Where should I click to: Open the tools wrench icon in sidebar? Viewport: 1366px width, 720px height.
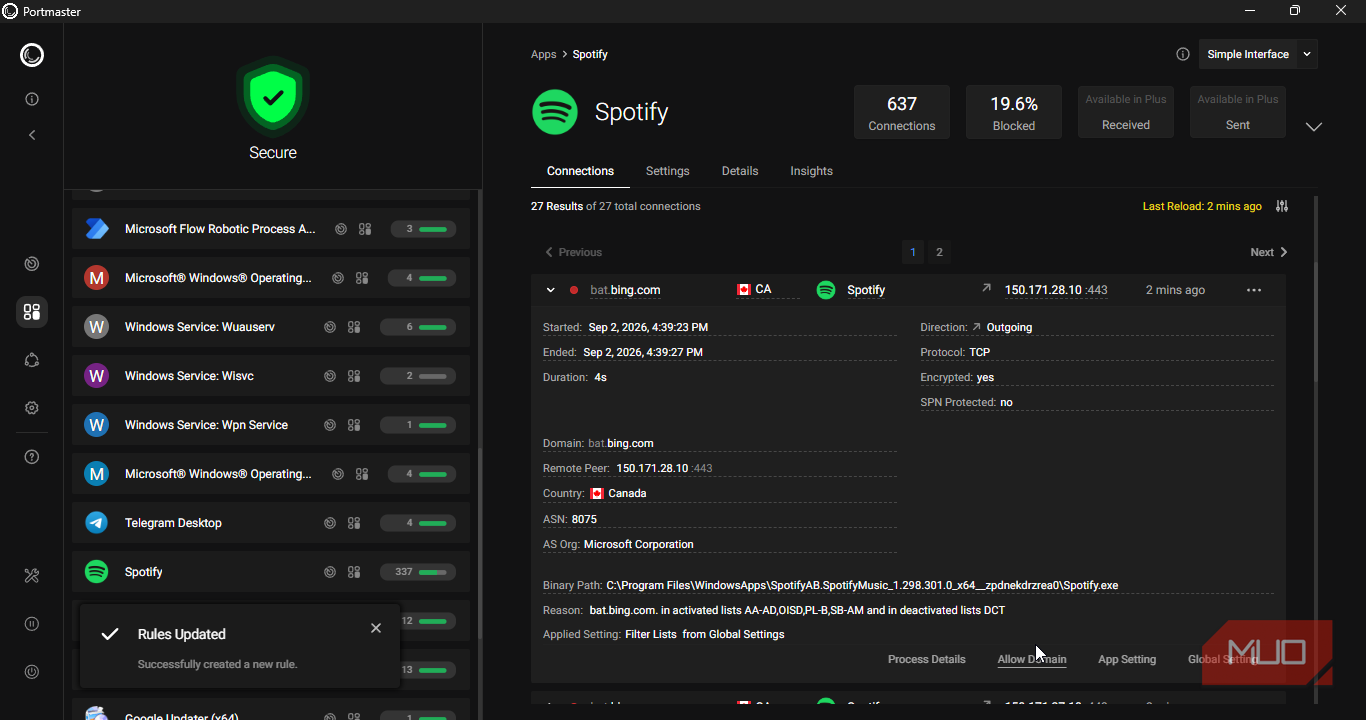(x=32, y=576)
